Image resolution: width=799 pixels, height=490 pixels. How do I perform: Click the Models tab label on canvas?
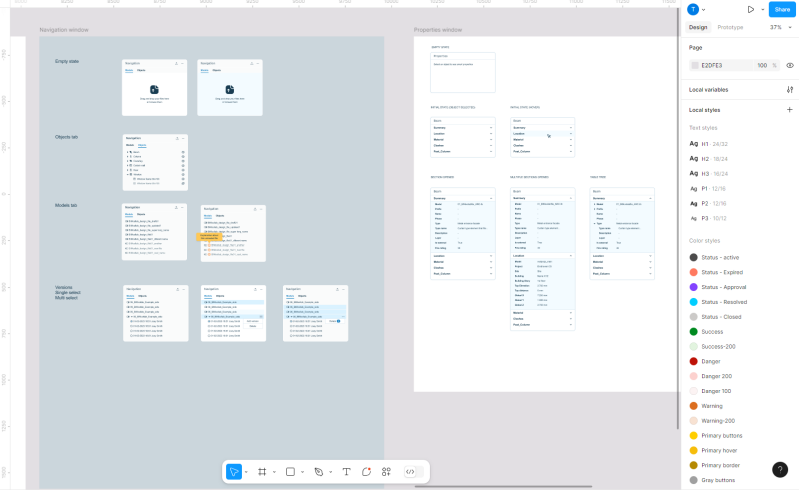(x=66, y=205)
